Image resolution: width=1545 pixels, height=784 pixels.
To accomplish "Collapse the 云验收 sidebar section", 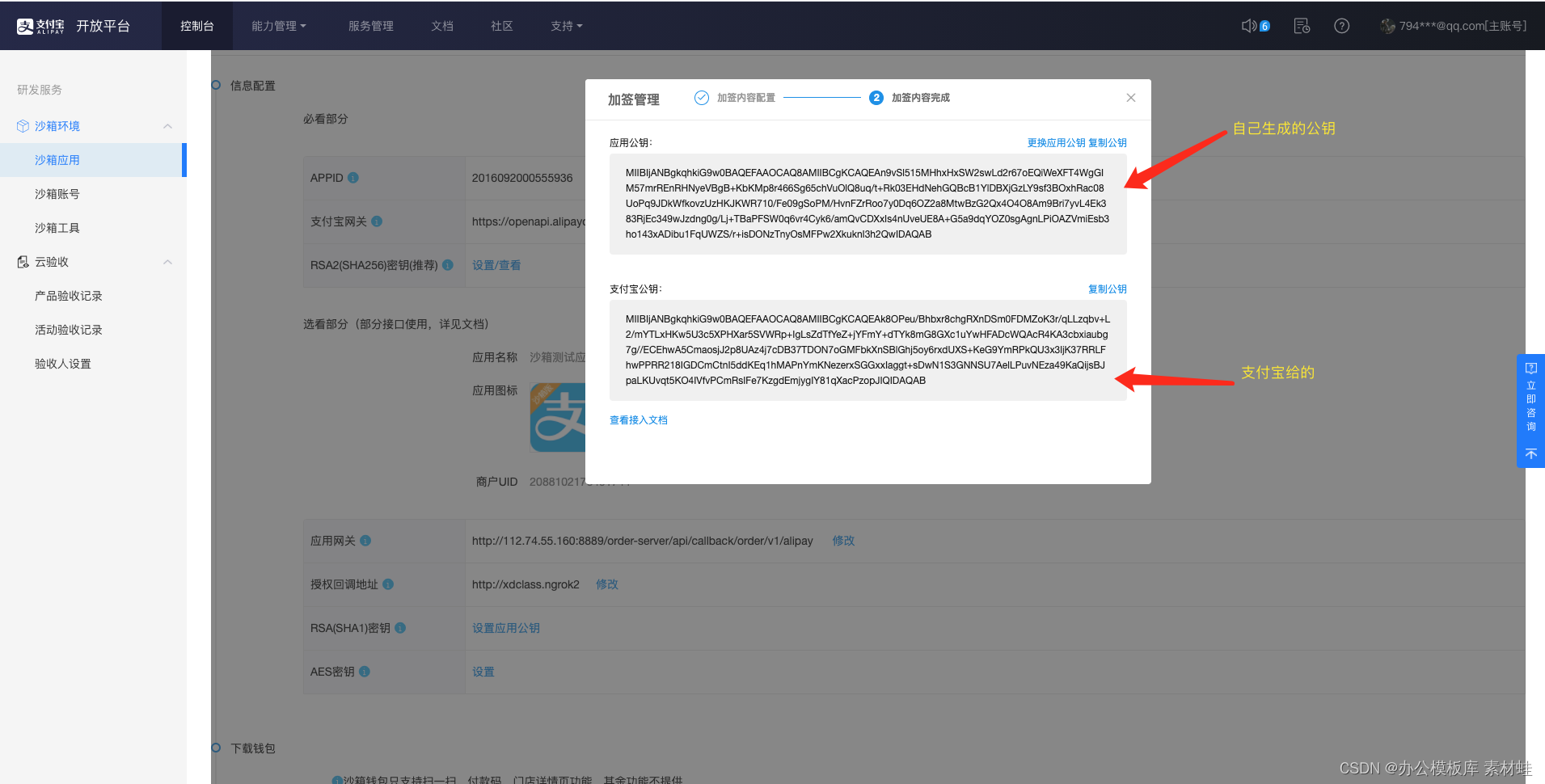I will [x=168, y=262].
